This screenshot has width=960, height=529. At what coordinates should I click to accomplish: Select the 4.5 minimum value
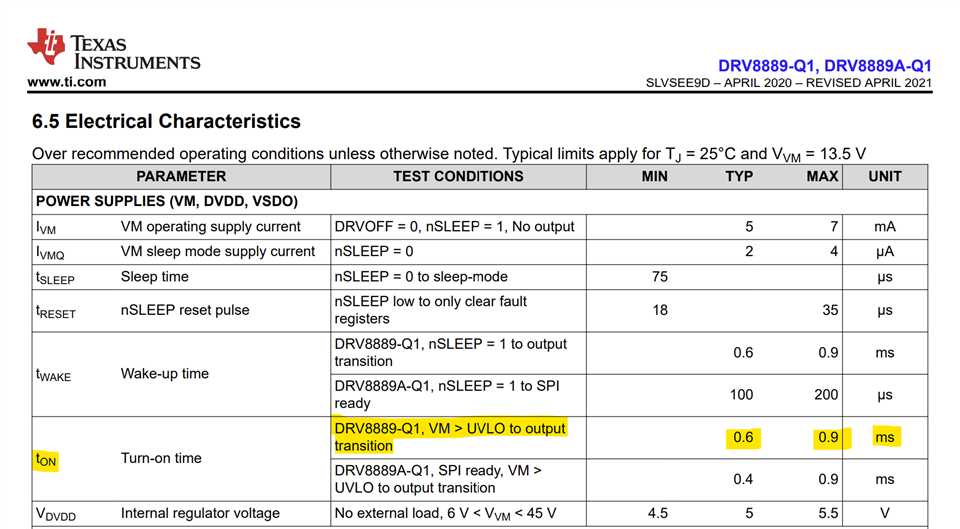(x=658, y=513)
